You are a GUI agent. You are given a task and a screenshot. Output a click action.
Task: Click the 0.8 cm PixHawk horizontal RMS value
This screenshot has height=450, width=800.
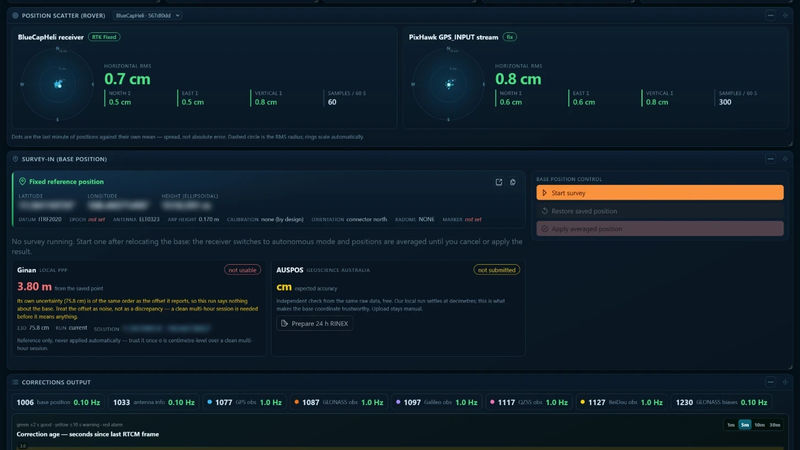518,79
